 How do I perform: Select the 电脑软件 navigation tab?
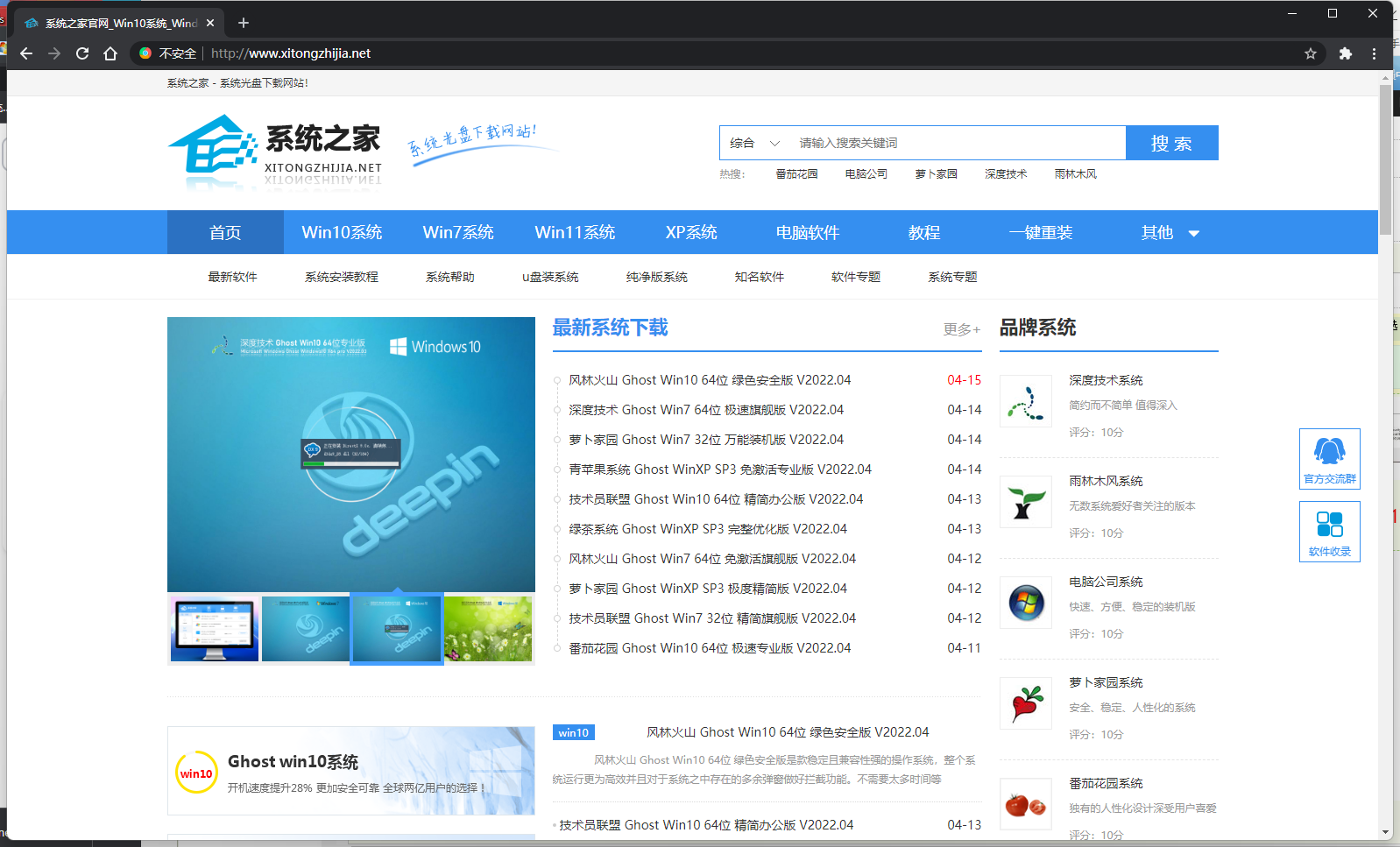(807, 233)
